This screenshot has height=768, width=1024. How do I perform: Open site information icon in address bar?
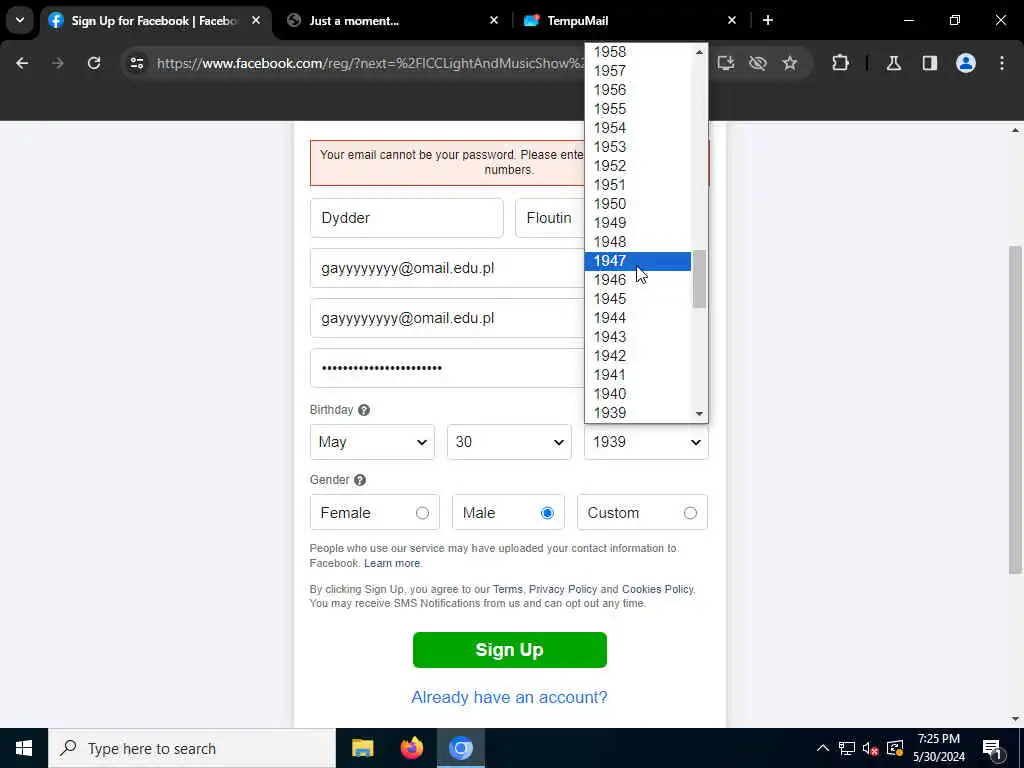[136, 63]
